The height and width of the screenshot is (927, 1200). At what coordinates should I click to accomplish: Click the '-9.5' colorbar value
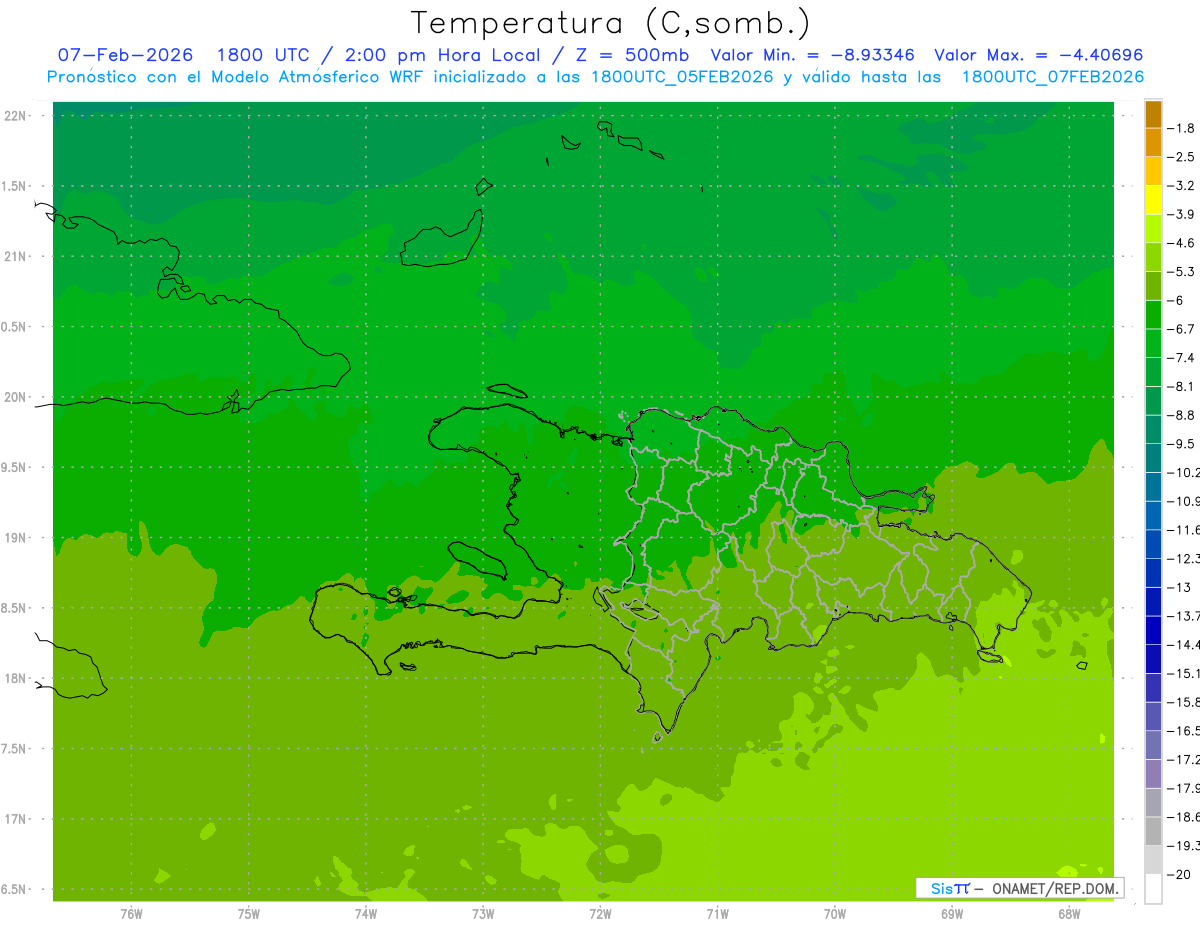[x=1182, y=444]
